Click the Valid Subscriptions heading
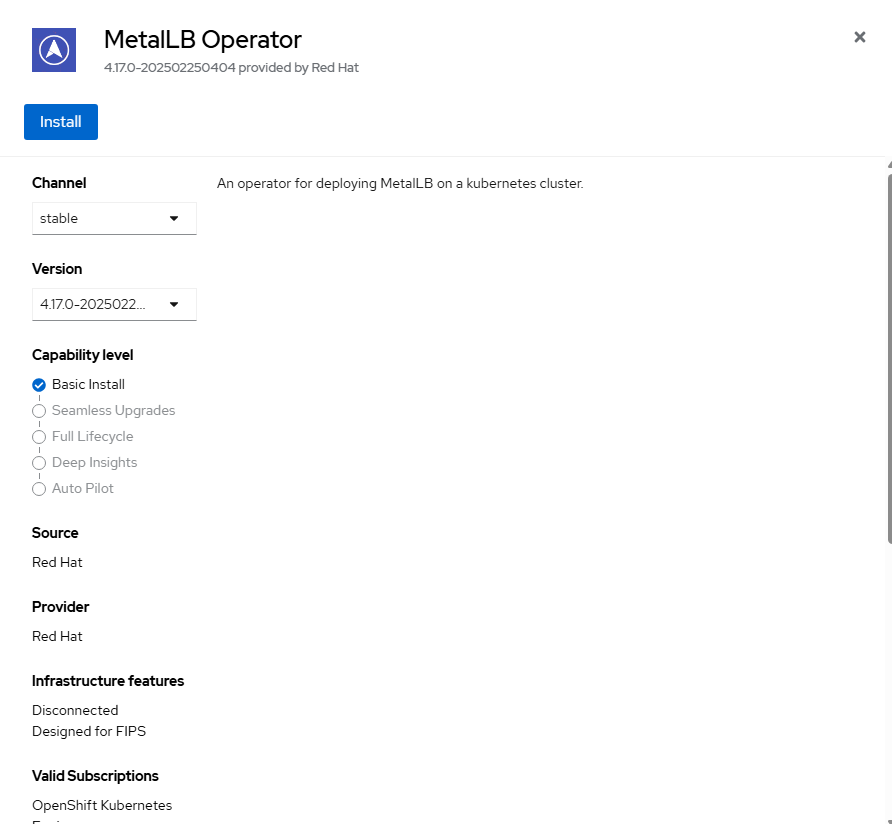This screenshot has height=824, width=892. [x=95, y=776]
